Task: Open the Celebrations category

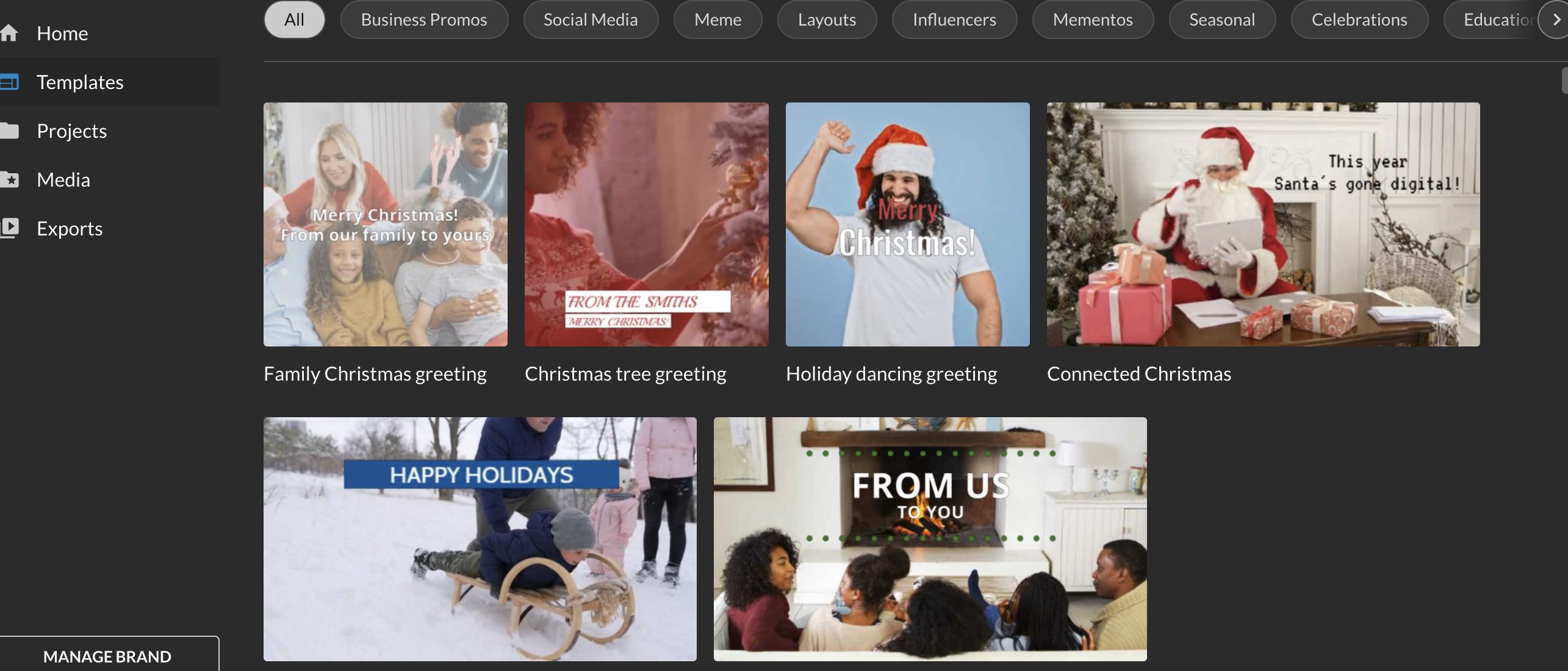Action: point(1359,20)
